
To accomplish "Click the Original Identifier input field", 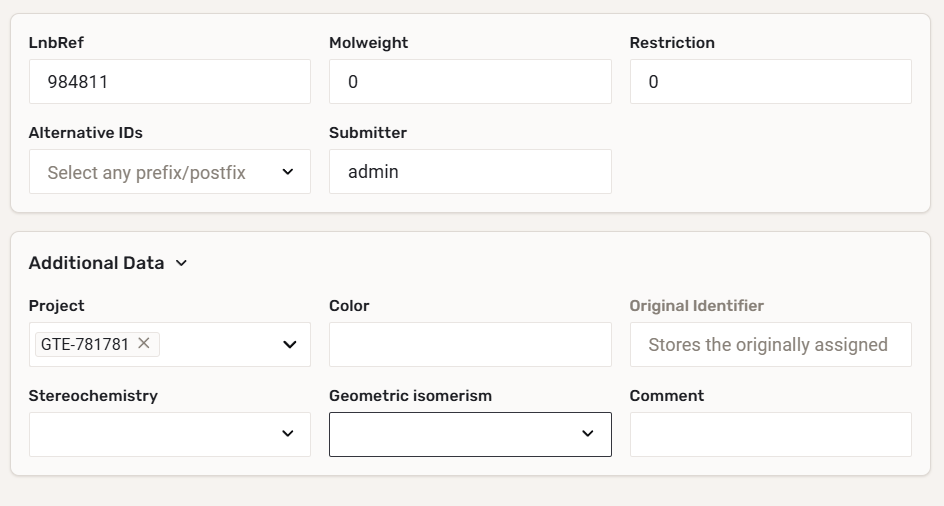I will 770,344.
